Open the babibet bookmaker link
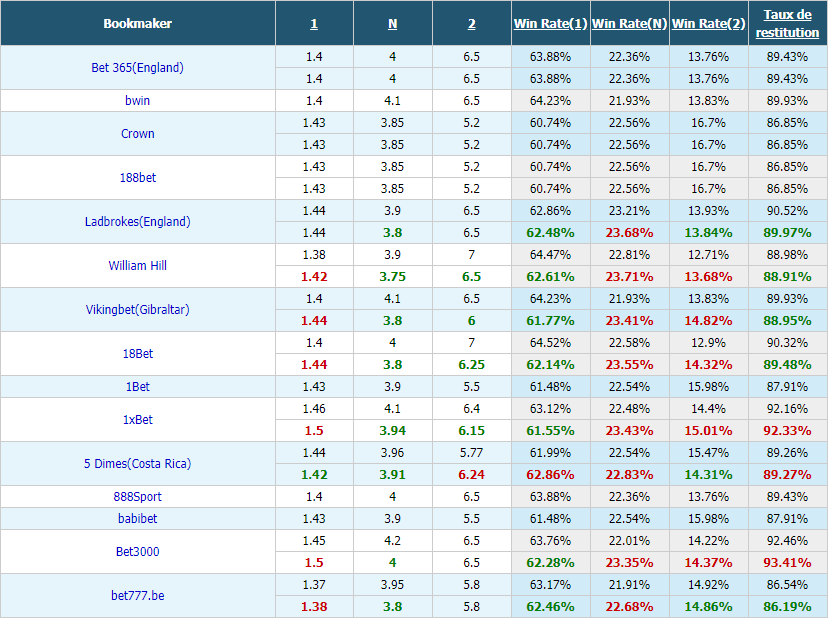This screenshot has width=828, height=618. 137,519
